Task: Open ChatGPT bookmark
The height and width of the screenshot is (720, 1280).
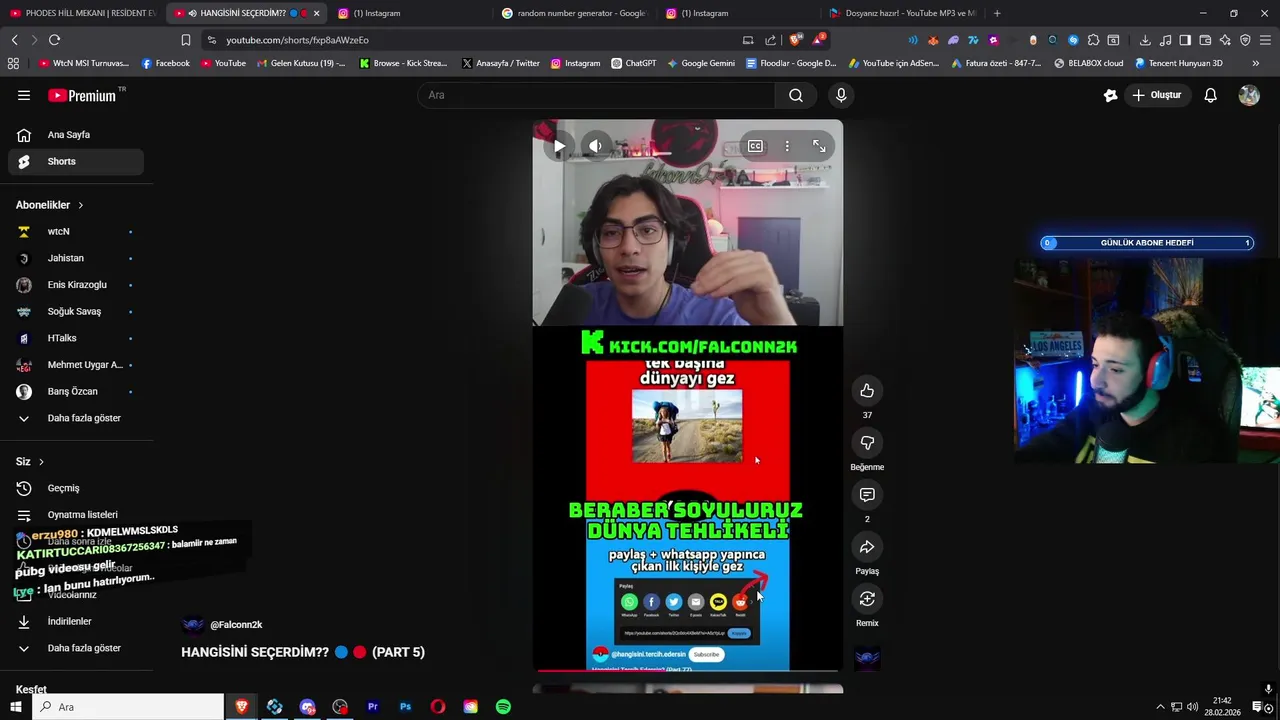Action: [x=633, y=63]
